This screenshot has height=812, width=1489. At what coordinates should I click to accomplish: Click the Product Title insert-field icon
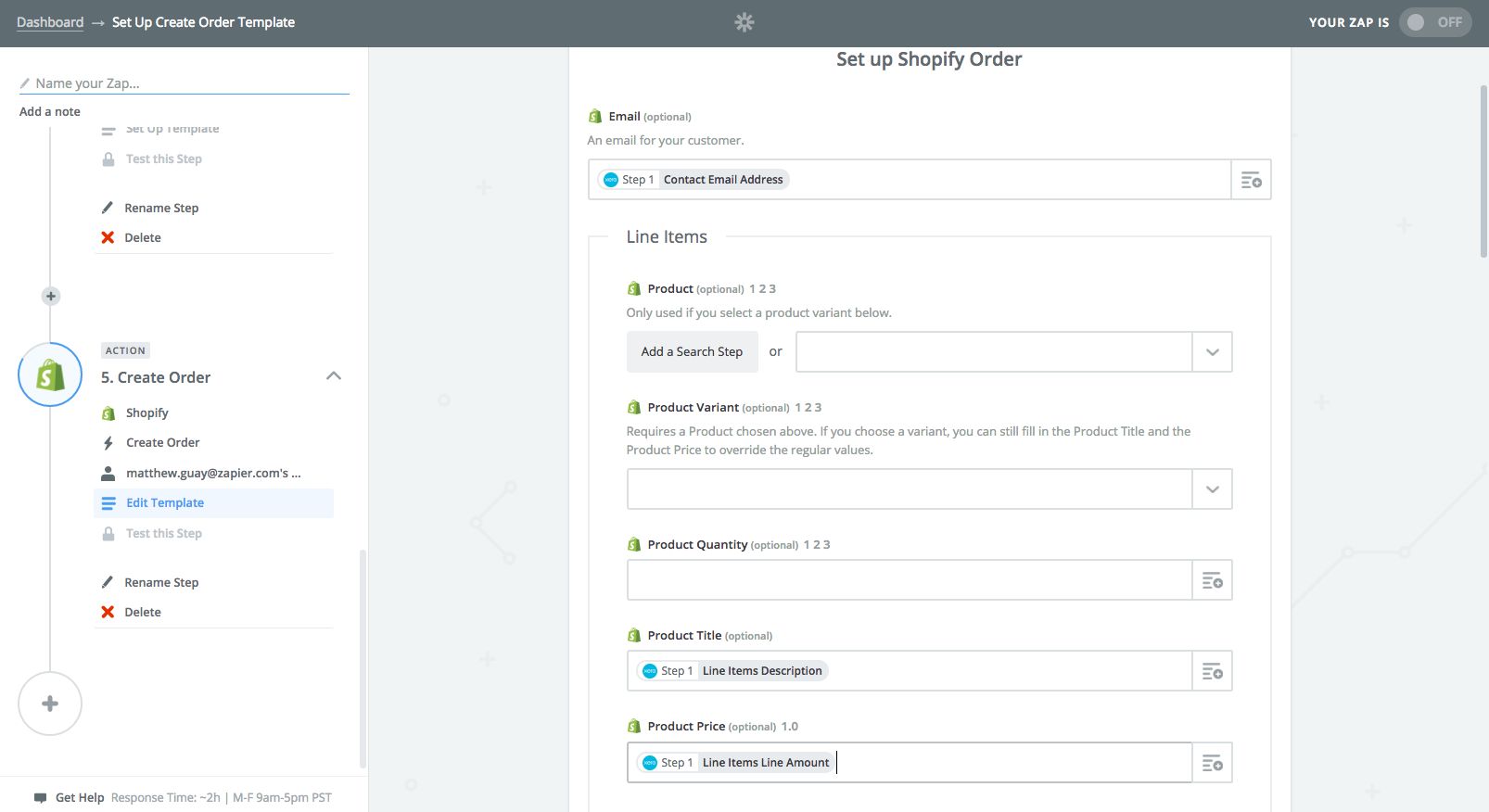1212,671
